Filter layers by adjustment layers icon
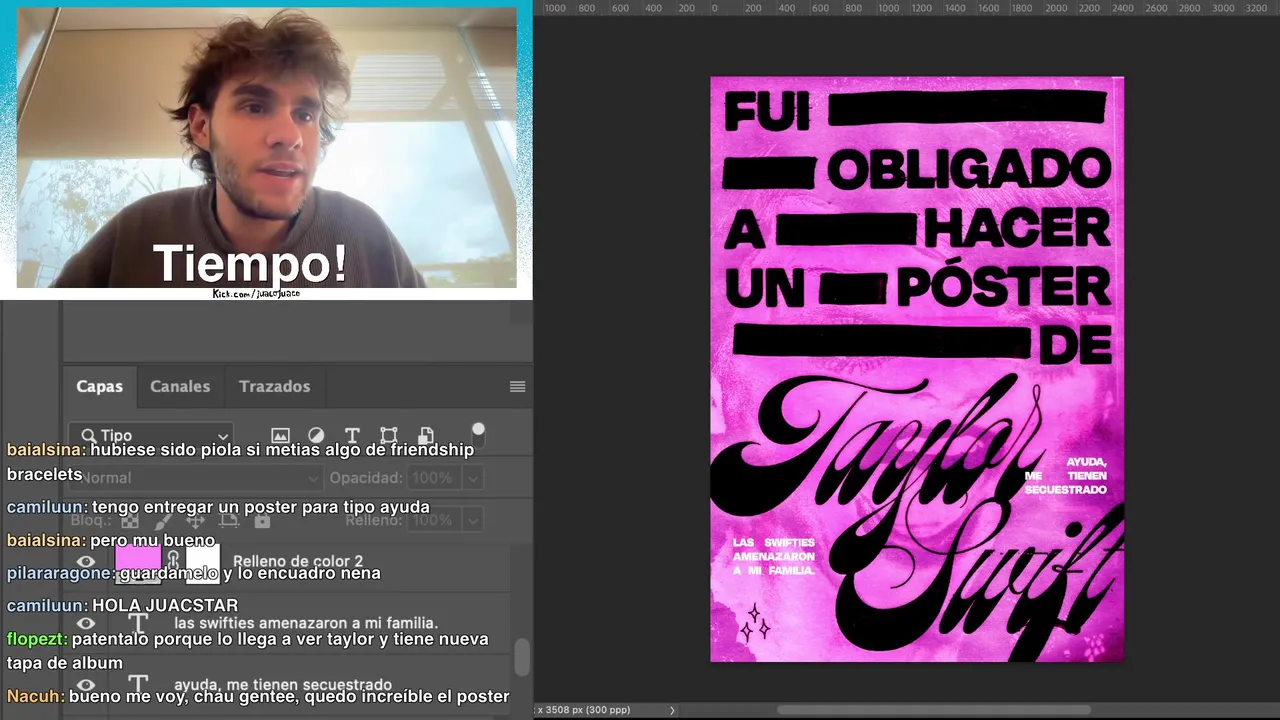Image resolution: width=1280 pixels, height=720 pixels. pos(316,435)
